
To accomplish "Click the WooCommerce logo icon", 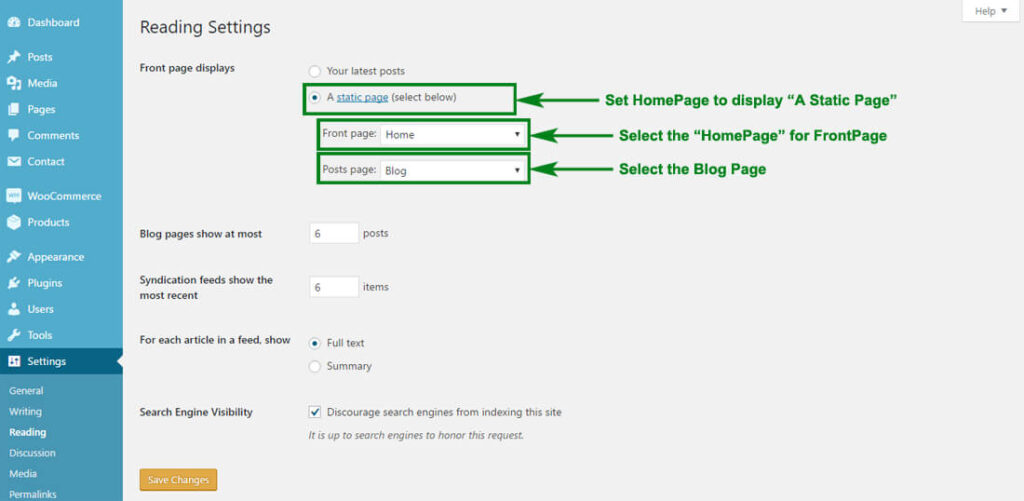I will pyautogui.click(x=14, y=196).
